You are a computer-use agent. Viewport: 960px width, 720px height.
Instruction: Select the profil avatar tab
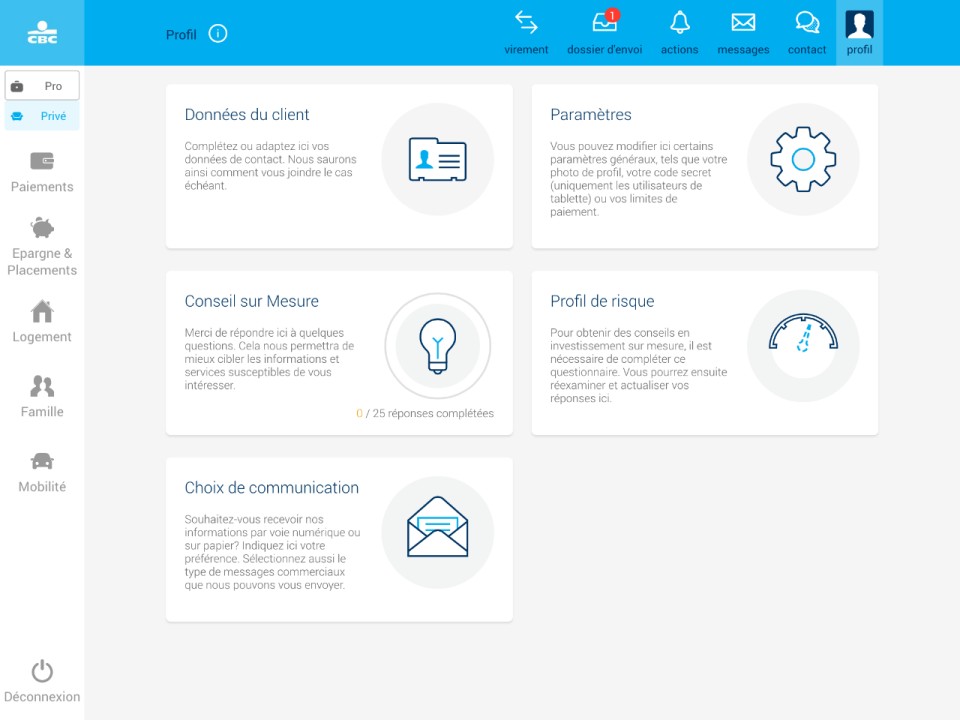pos(859,32)
